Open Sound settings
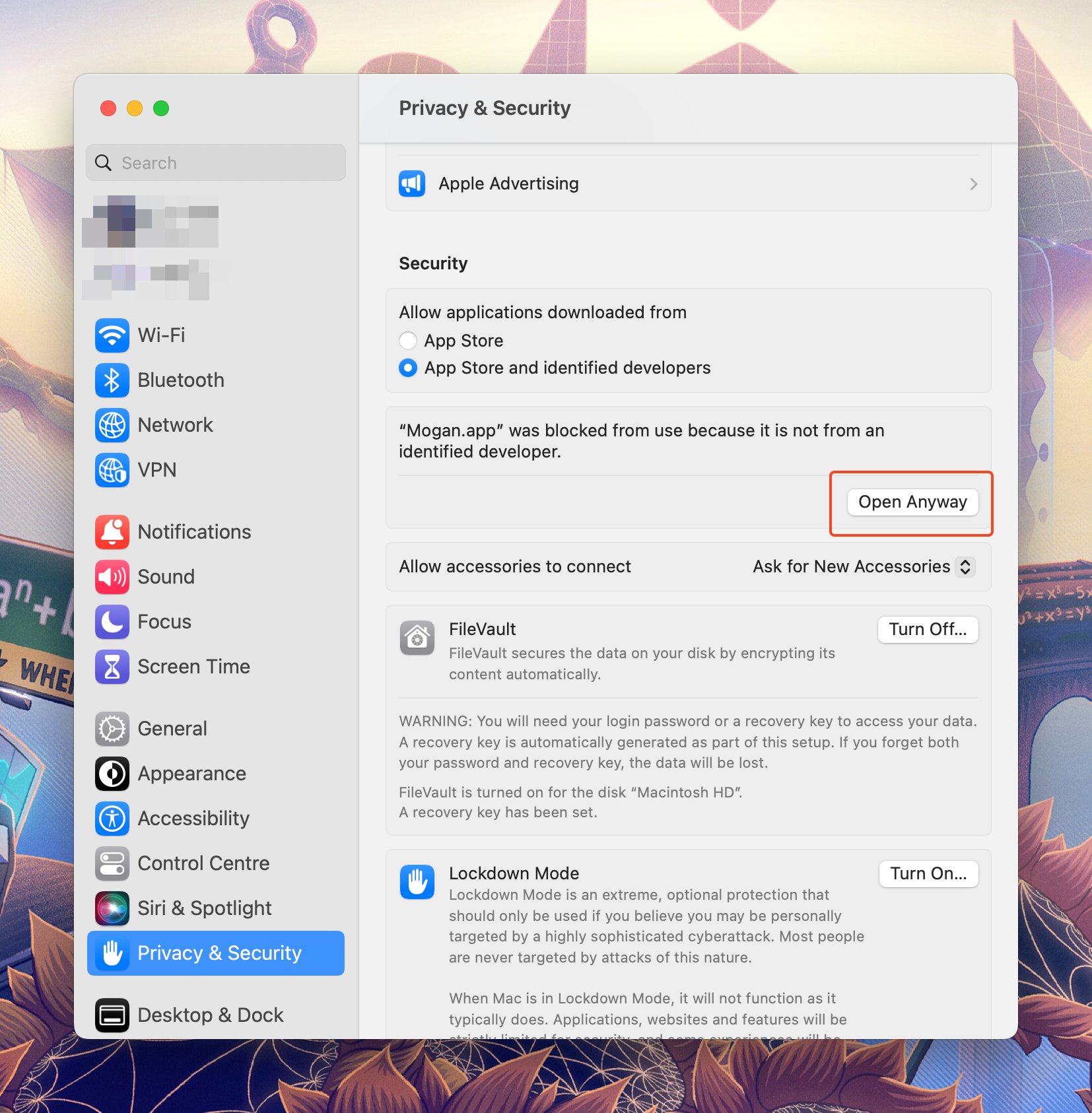Screen dimensions: 1092x1113 (166, 576)
